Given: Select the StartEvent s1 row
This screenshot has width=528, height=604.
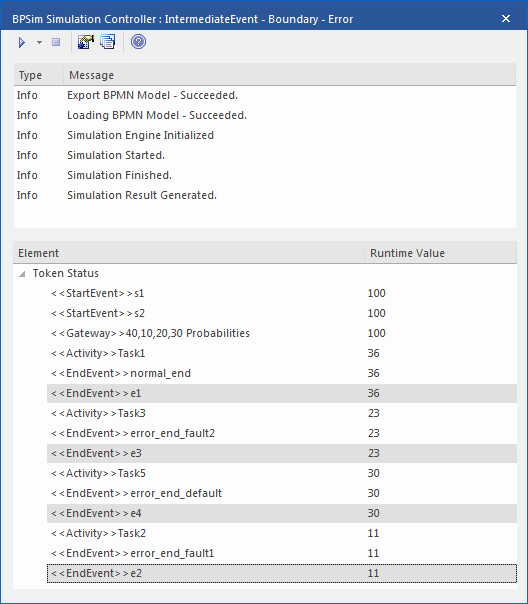Looking at the screenshot, I should click(282, 293).
